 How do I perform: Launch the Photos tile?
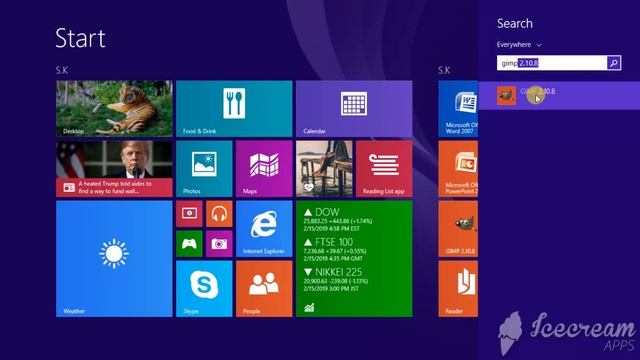(204, 169)
